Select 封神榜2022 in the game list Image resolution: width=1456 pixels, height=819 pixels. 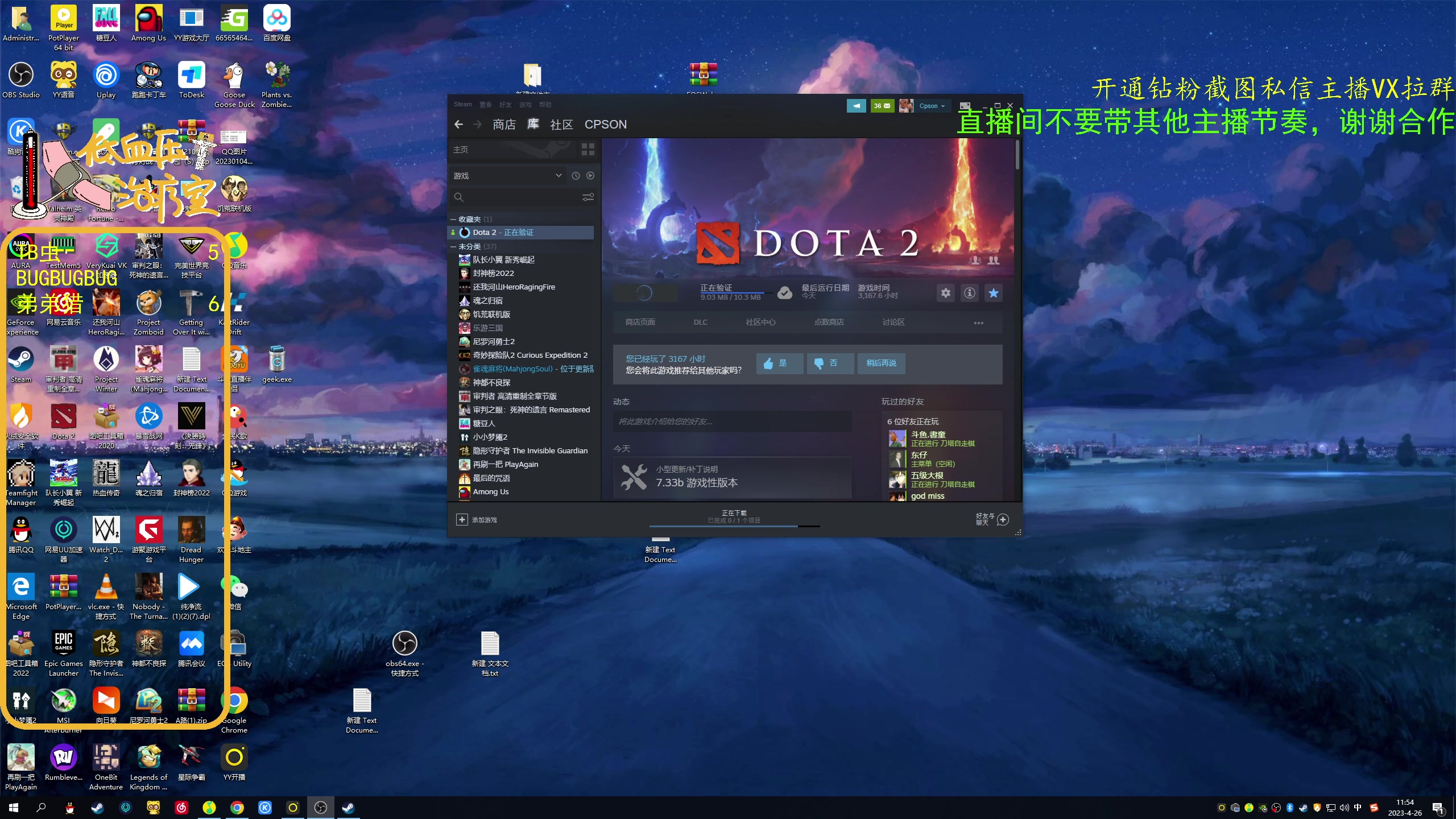494,274
